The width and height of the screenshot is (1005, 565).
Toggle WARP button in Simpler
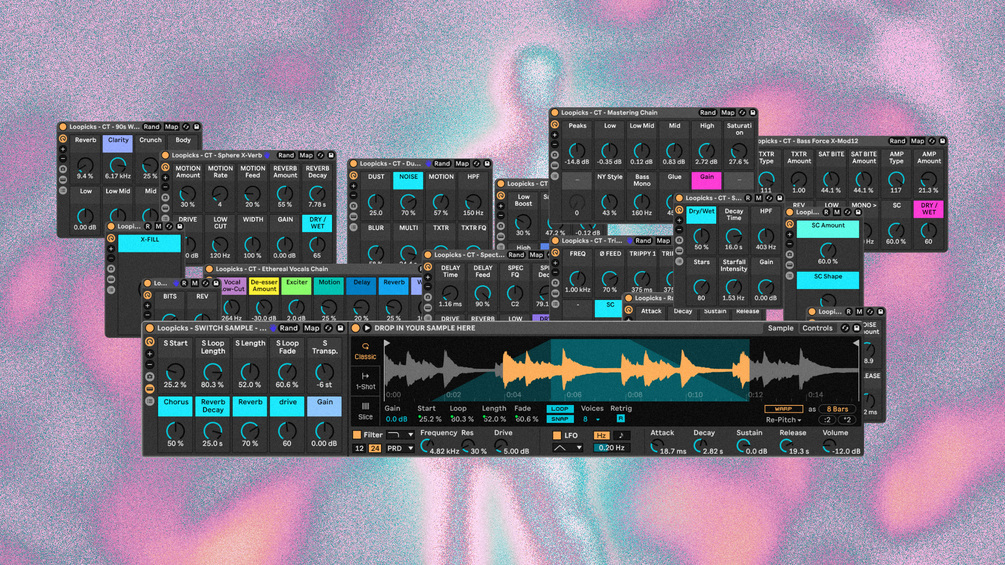[783, 409]
